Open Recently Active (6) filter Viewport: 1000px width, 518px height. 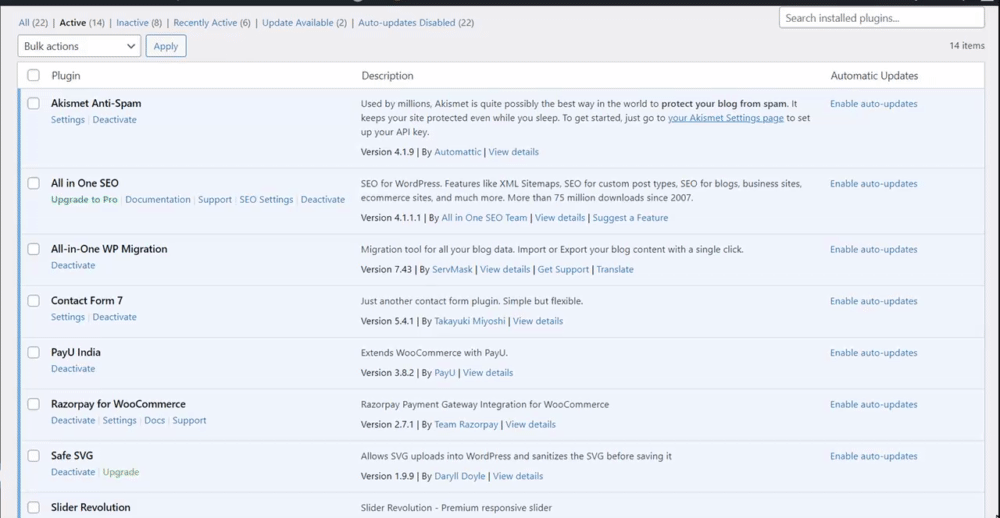click(x=212, y=23)
